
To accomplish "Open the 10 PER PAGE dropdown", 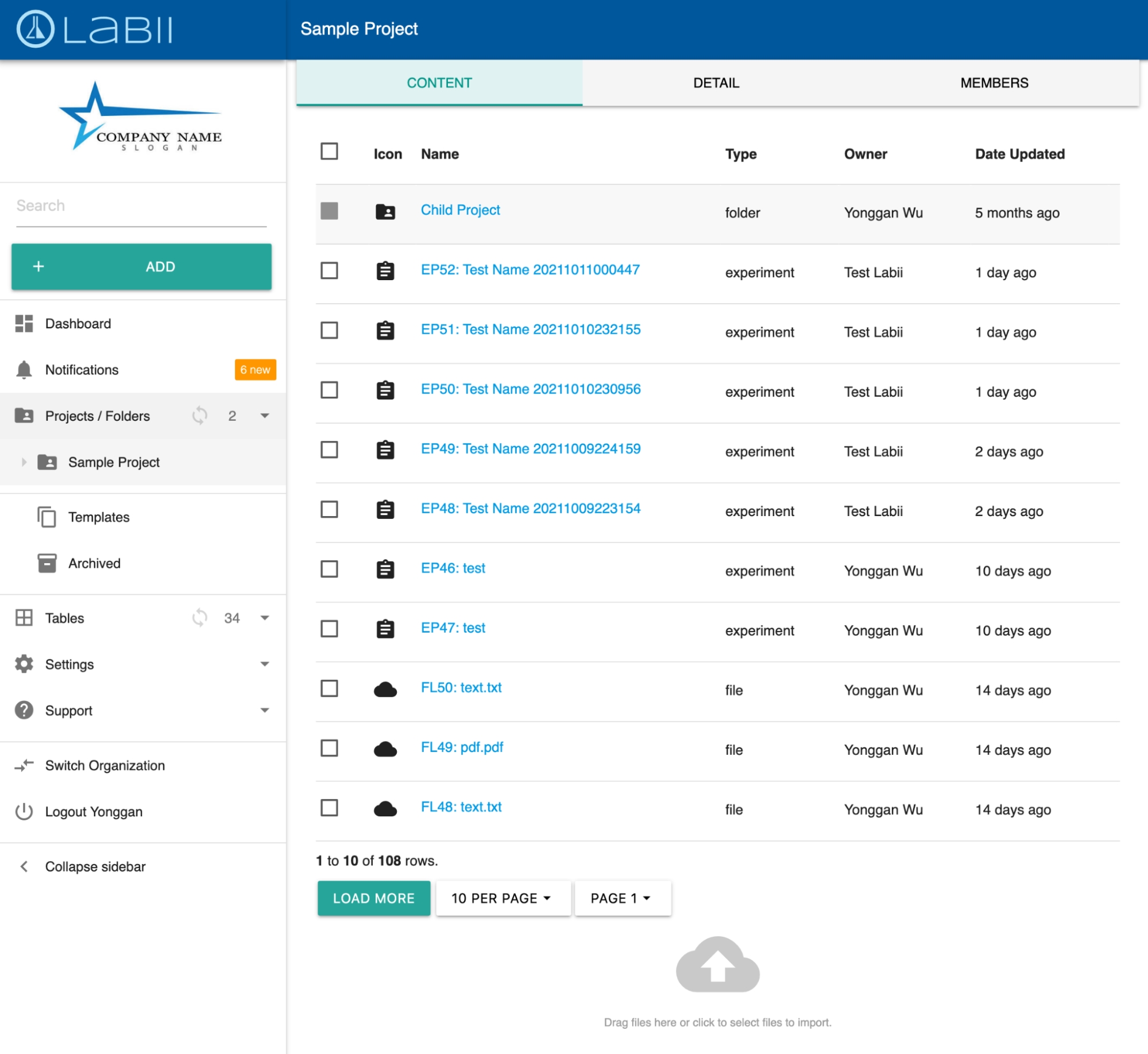I will point(502,898).
